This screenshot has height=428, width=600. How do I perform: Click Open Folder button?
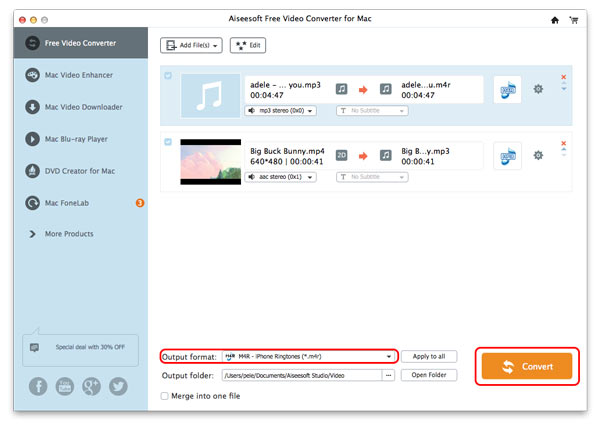[429, 375]
